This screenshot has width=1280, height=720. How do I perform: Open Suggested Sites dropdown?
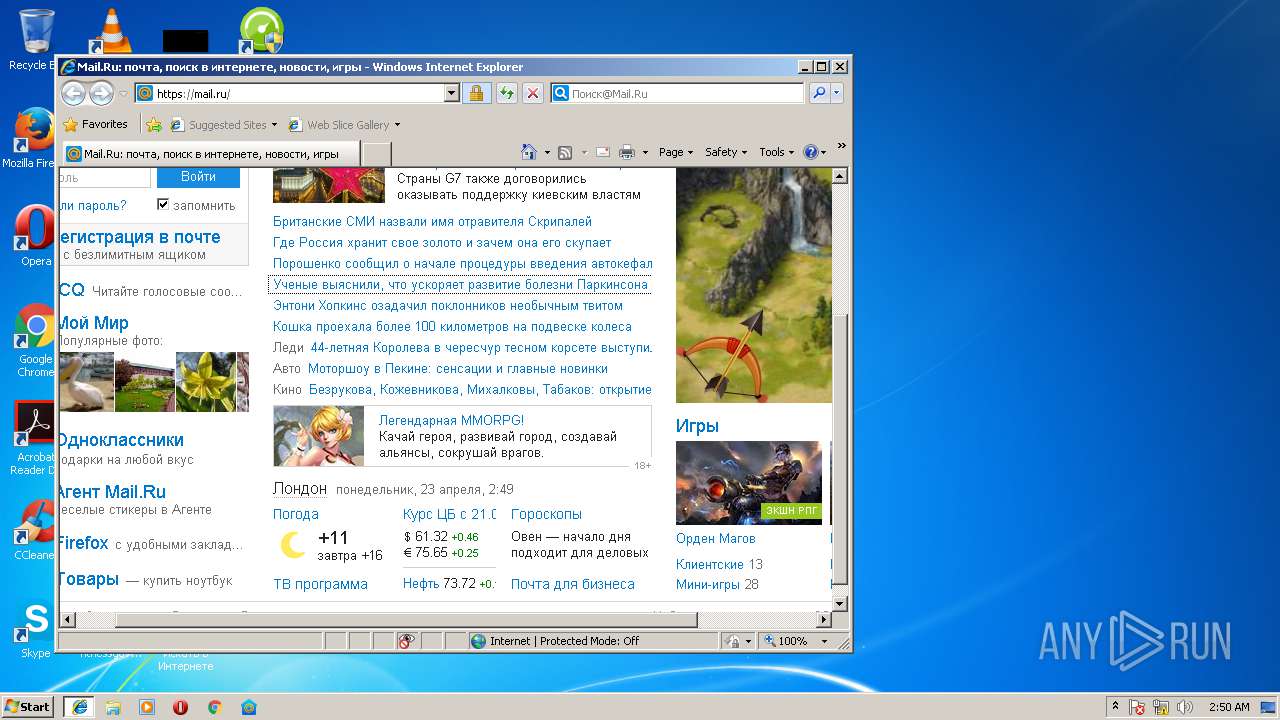click(224, 125)
